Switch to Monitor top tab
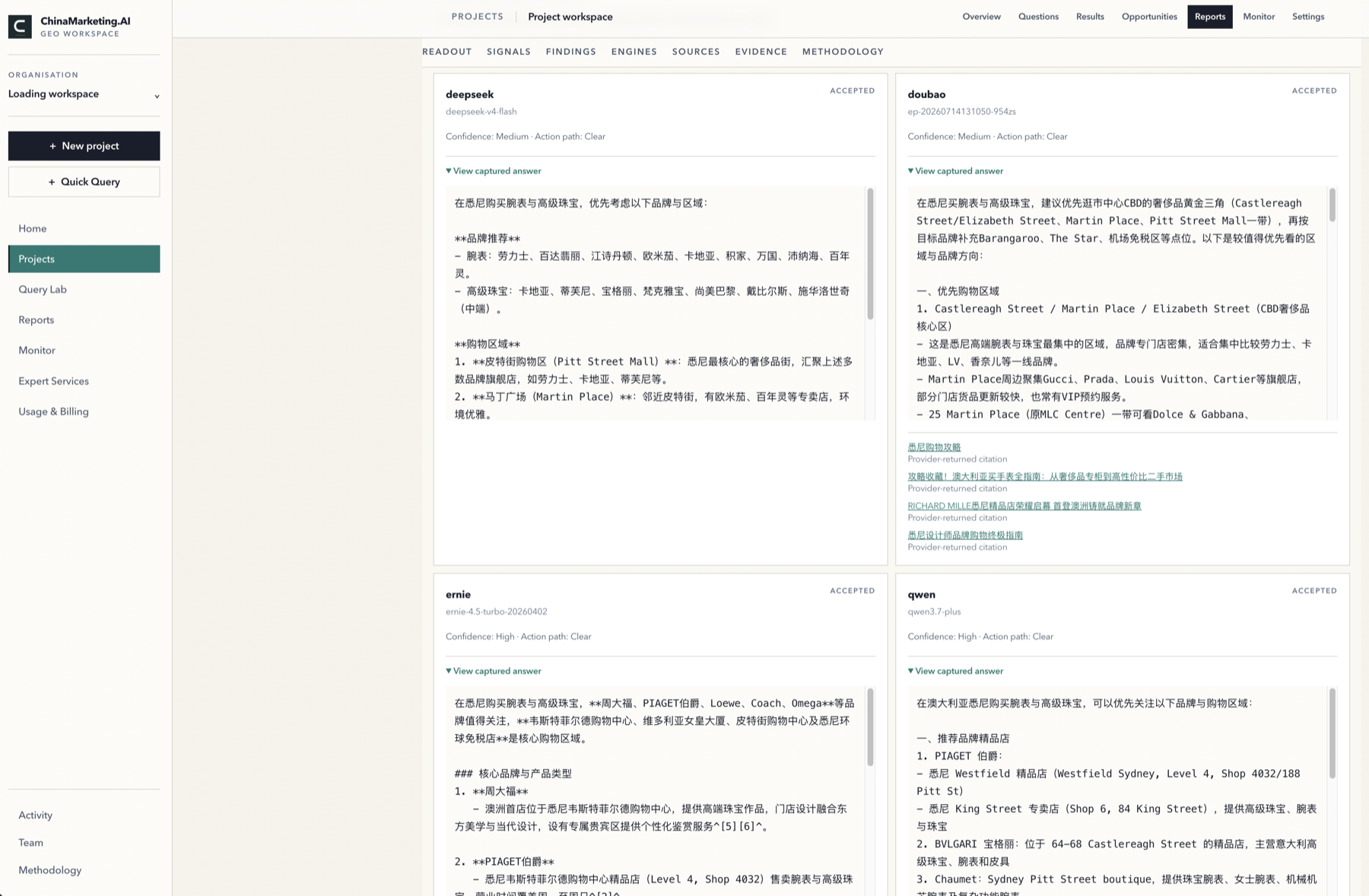Image resolution: width=1369 pixels, height=896 pixels. click(x=1259, y=17)
